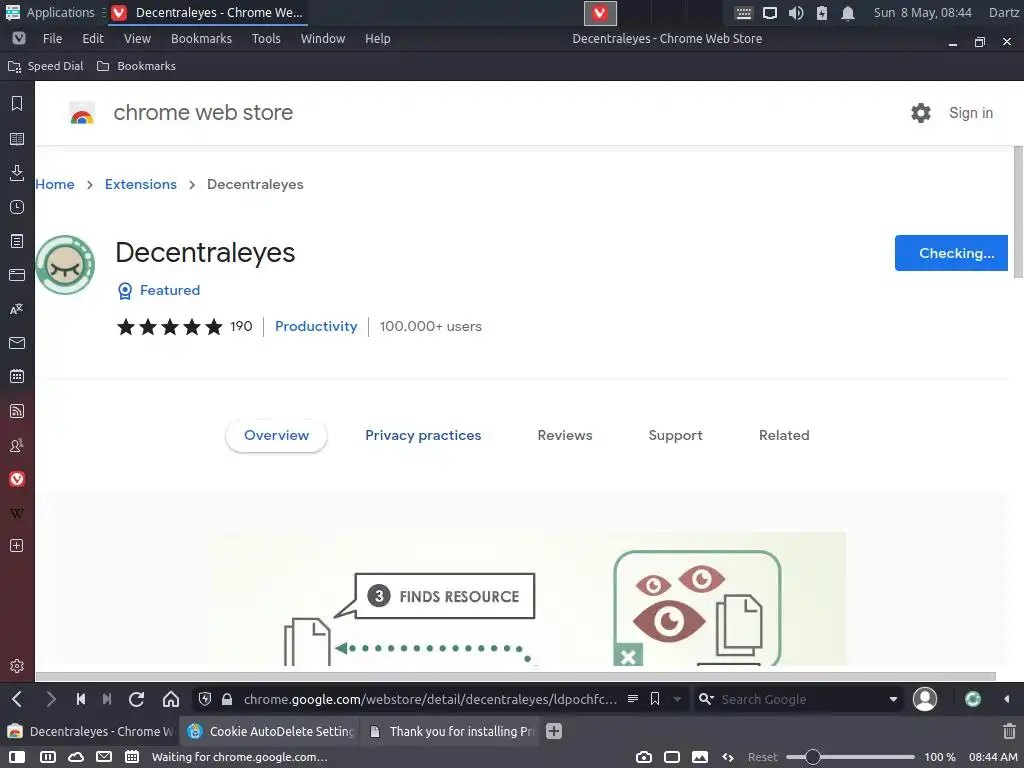Open the Vivaldi web panel

pyautogui.click(x=17, y=479)
